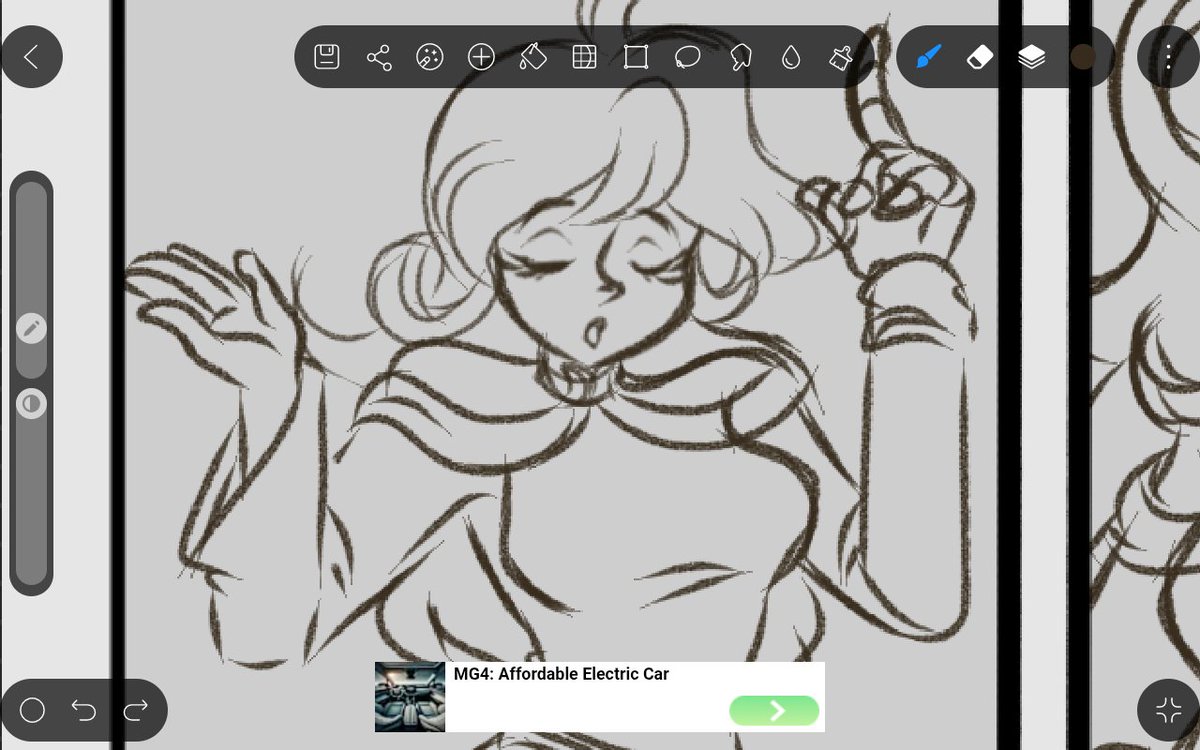
Task: Adjust brush size slider pencil handle
Action: pos(31,328)
